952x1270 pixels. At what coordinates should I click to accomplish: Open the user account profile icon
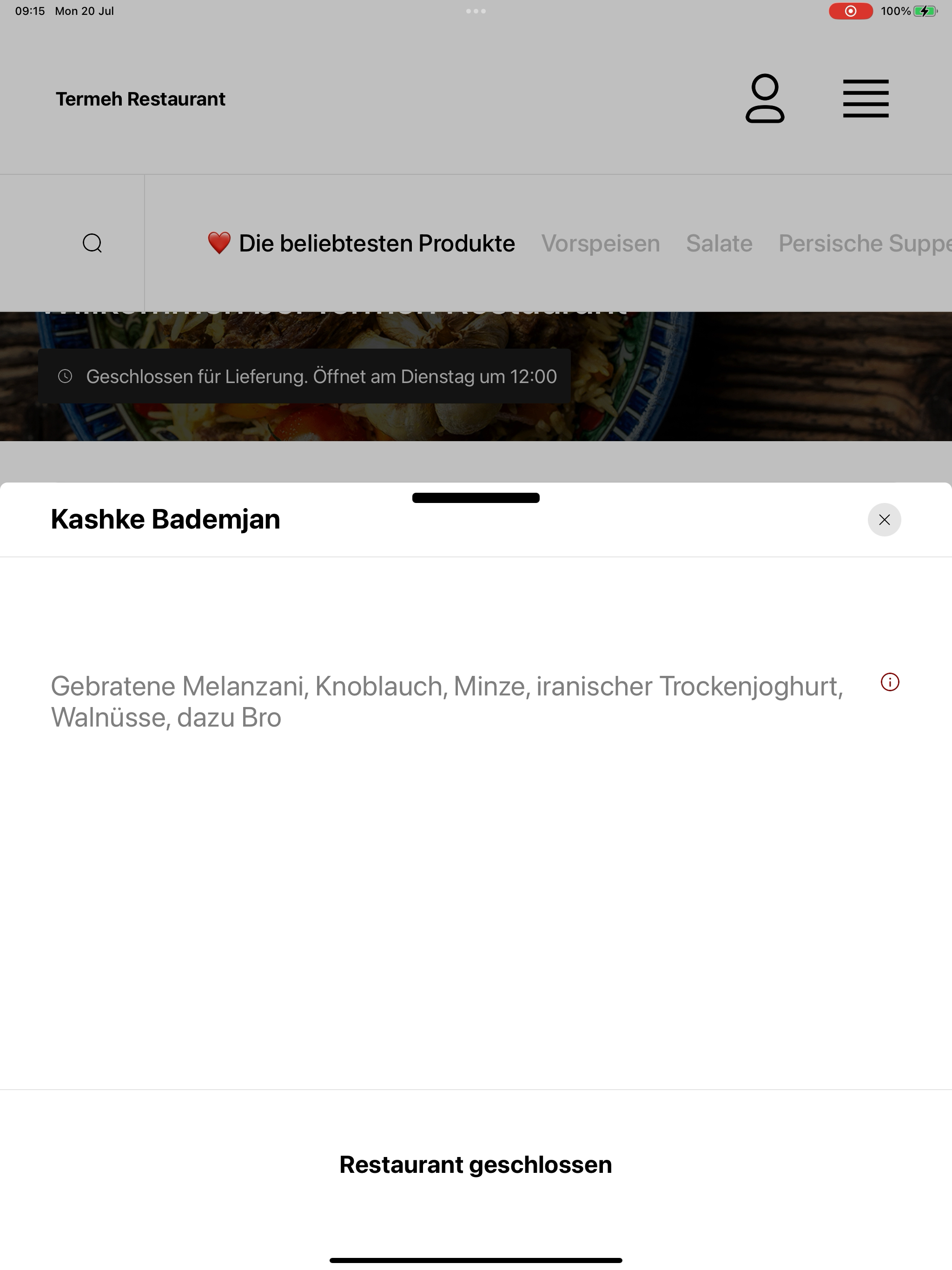[x=765, y=98]
